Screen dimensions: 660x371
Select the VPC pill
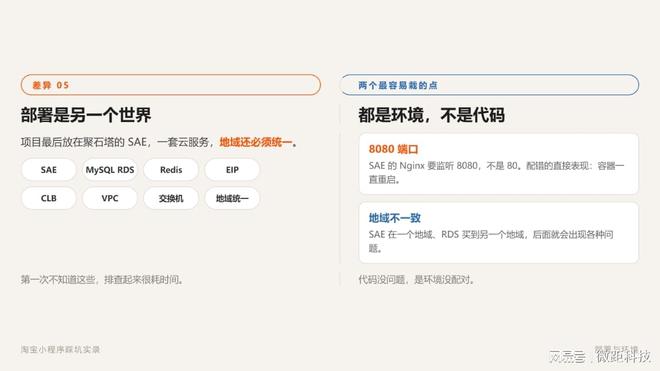click(110, 198)
